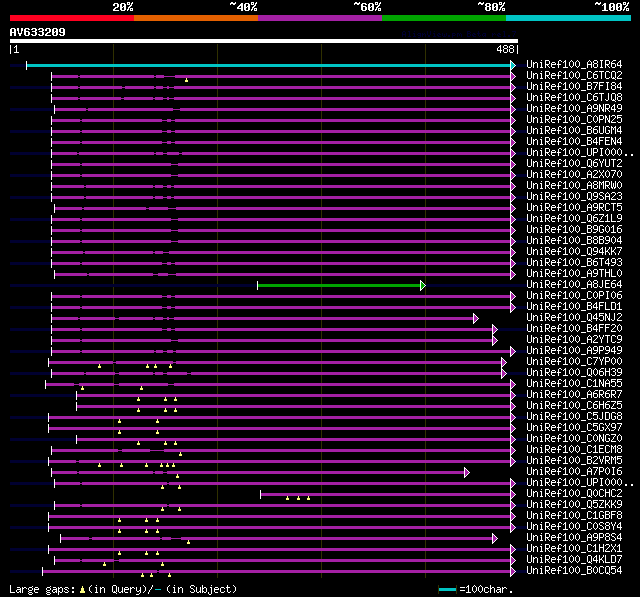Viewport: 640px width, 597px height.
Task: Select the UniRef100_B9G016 label
Action: coord(574,230)
